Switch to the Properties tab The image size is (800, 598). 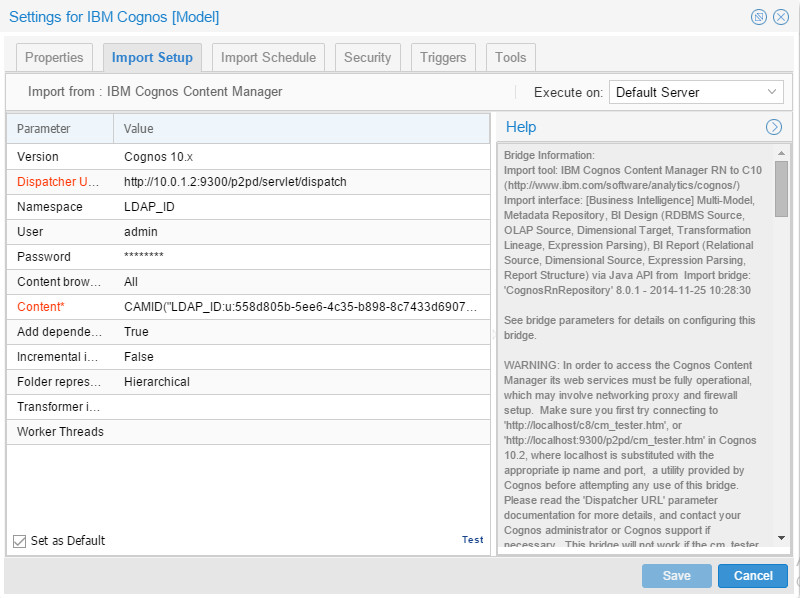[54, 57]
